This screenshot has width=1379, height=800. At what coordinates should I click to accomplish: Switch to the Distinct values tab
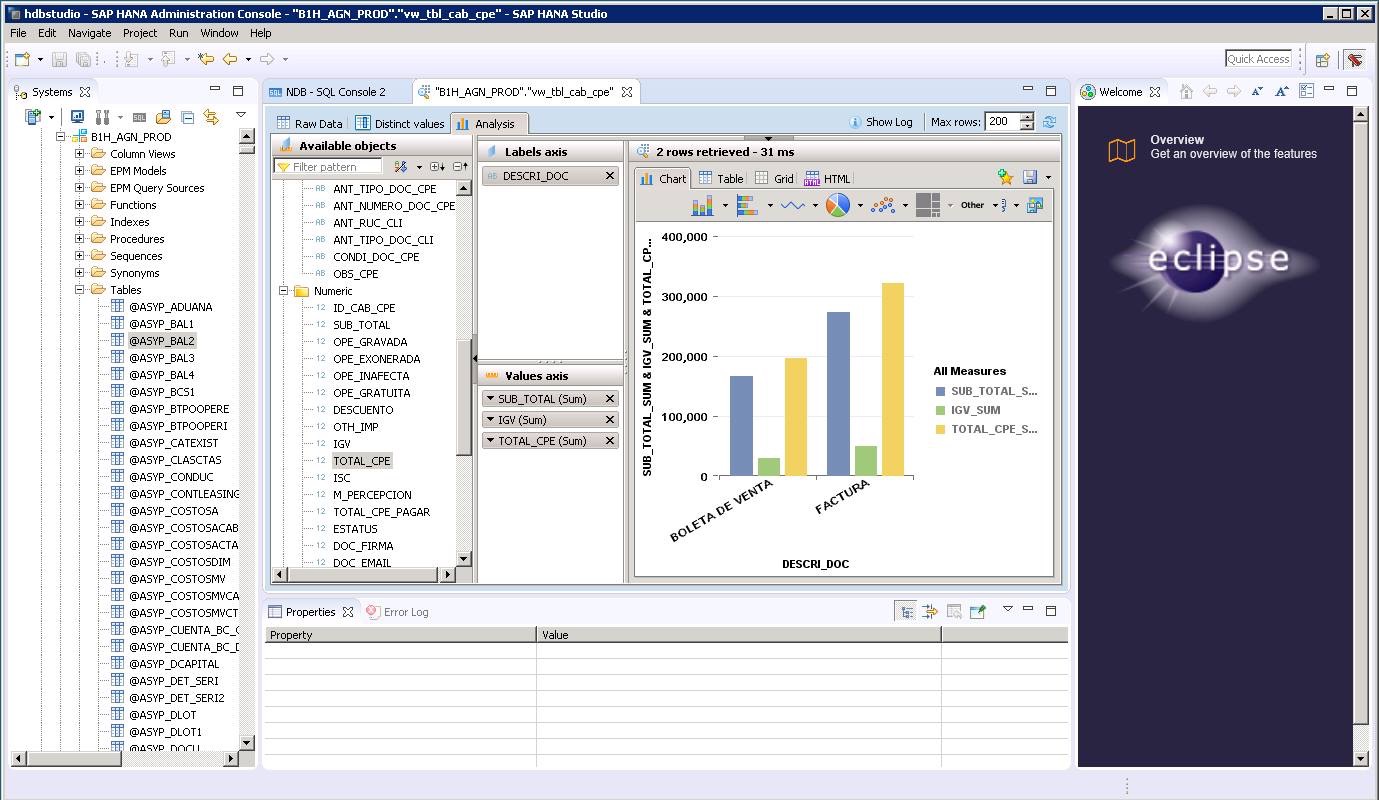400,124
